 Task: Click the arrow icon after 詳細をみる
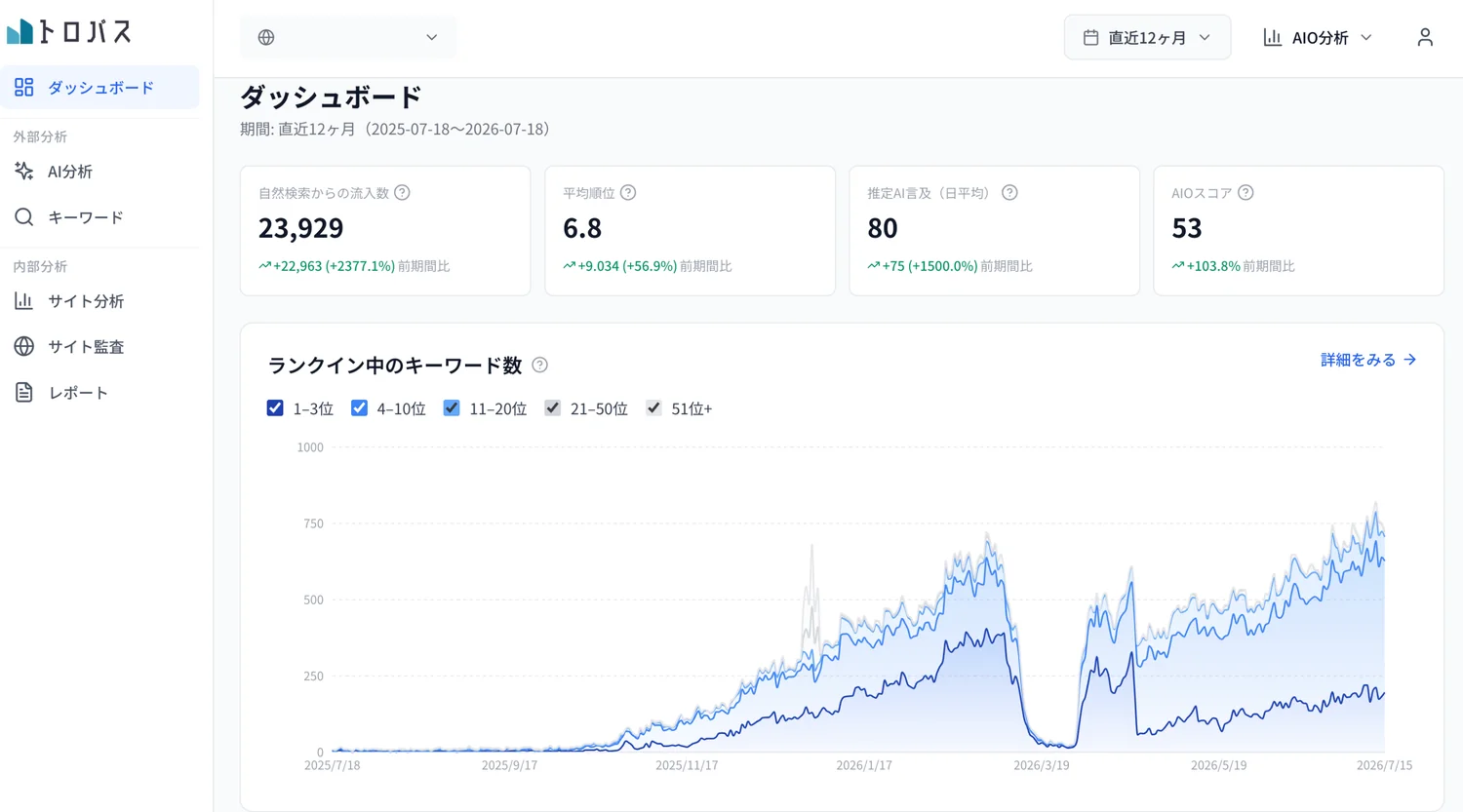[1410, 360]
